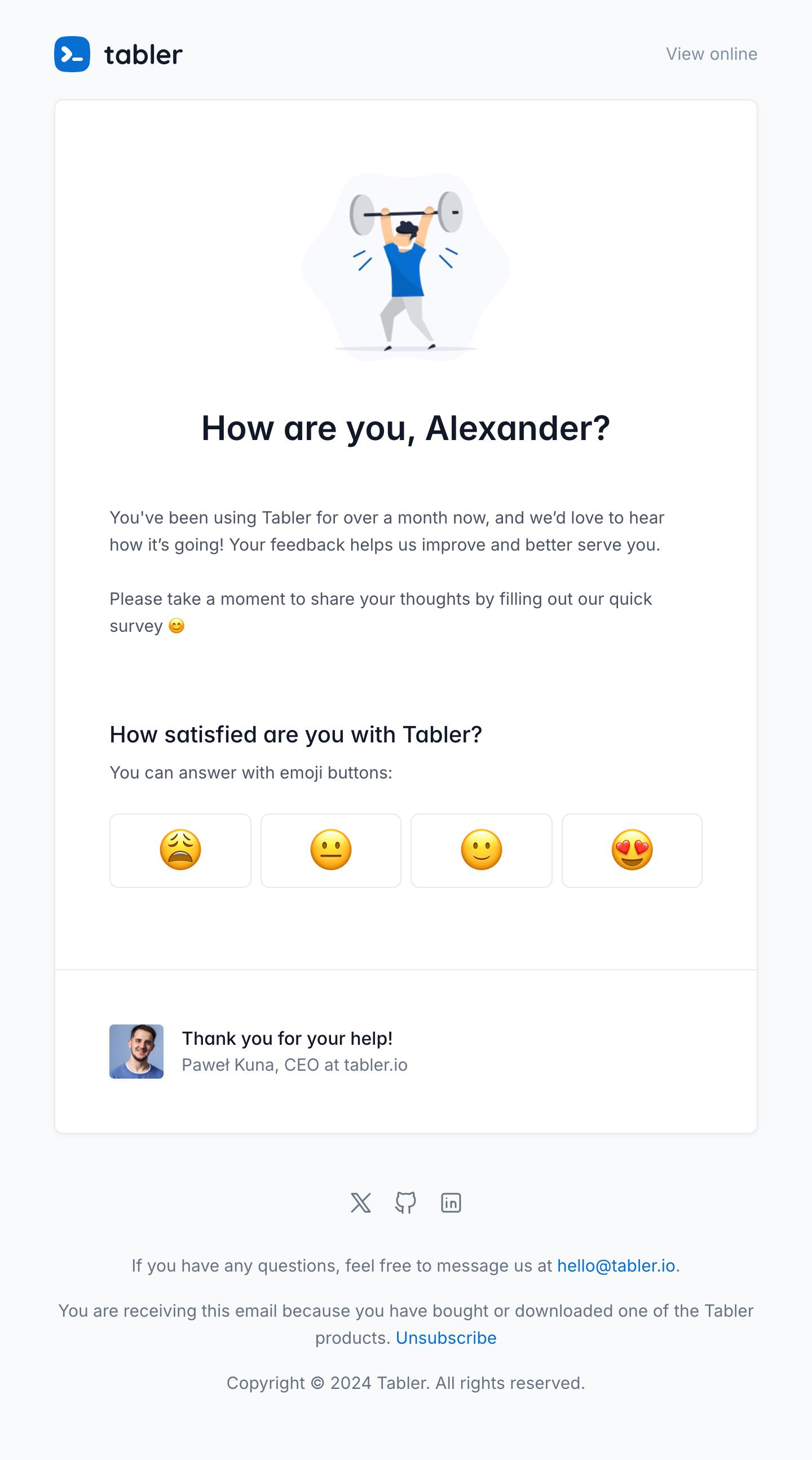Click the blue Tabler logo icon
This screenshot has width=812, height=1460.
(x=72, y=54)
